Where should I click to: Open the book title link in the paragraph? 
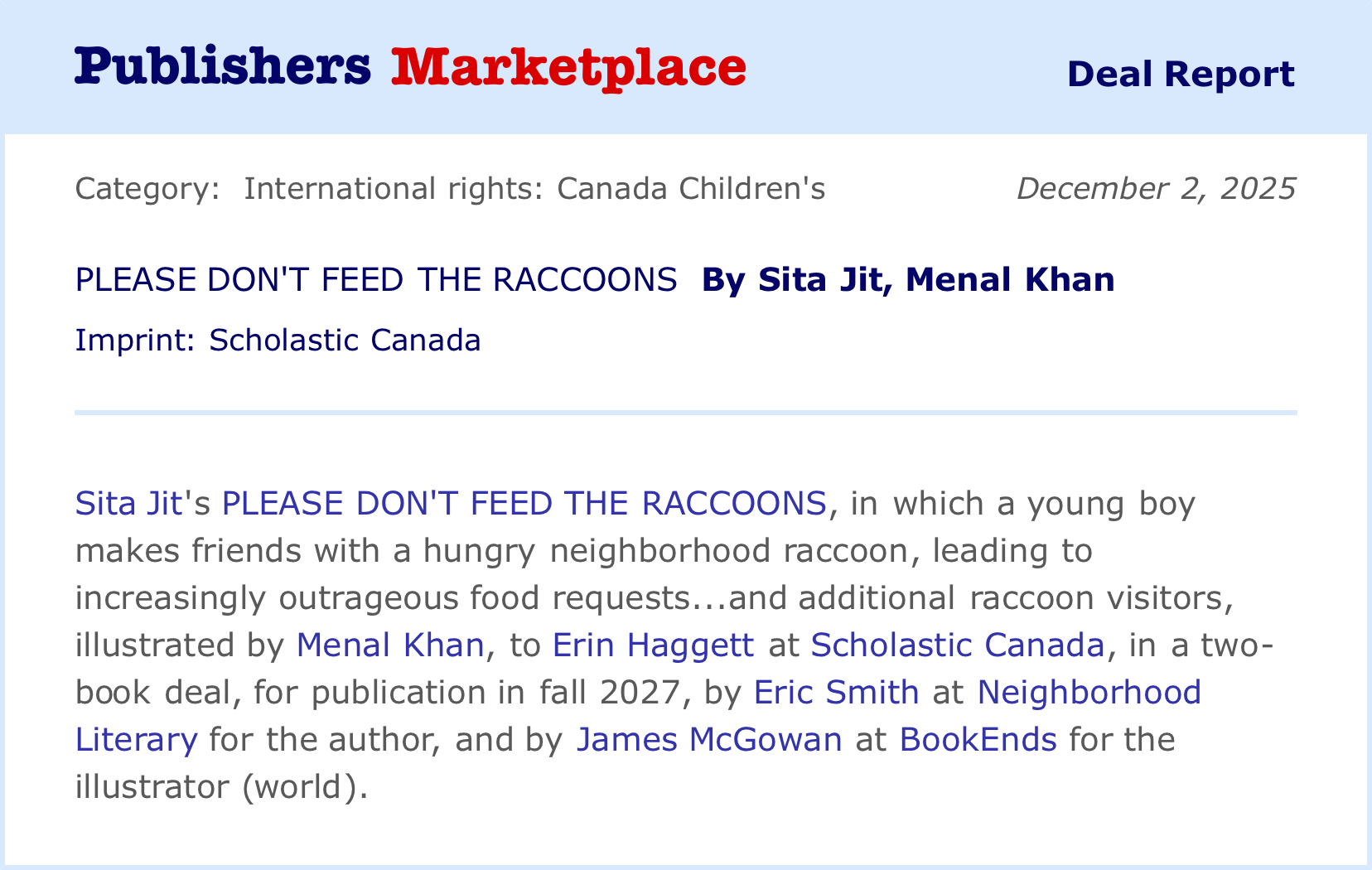524,504
